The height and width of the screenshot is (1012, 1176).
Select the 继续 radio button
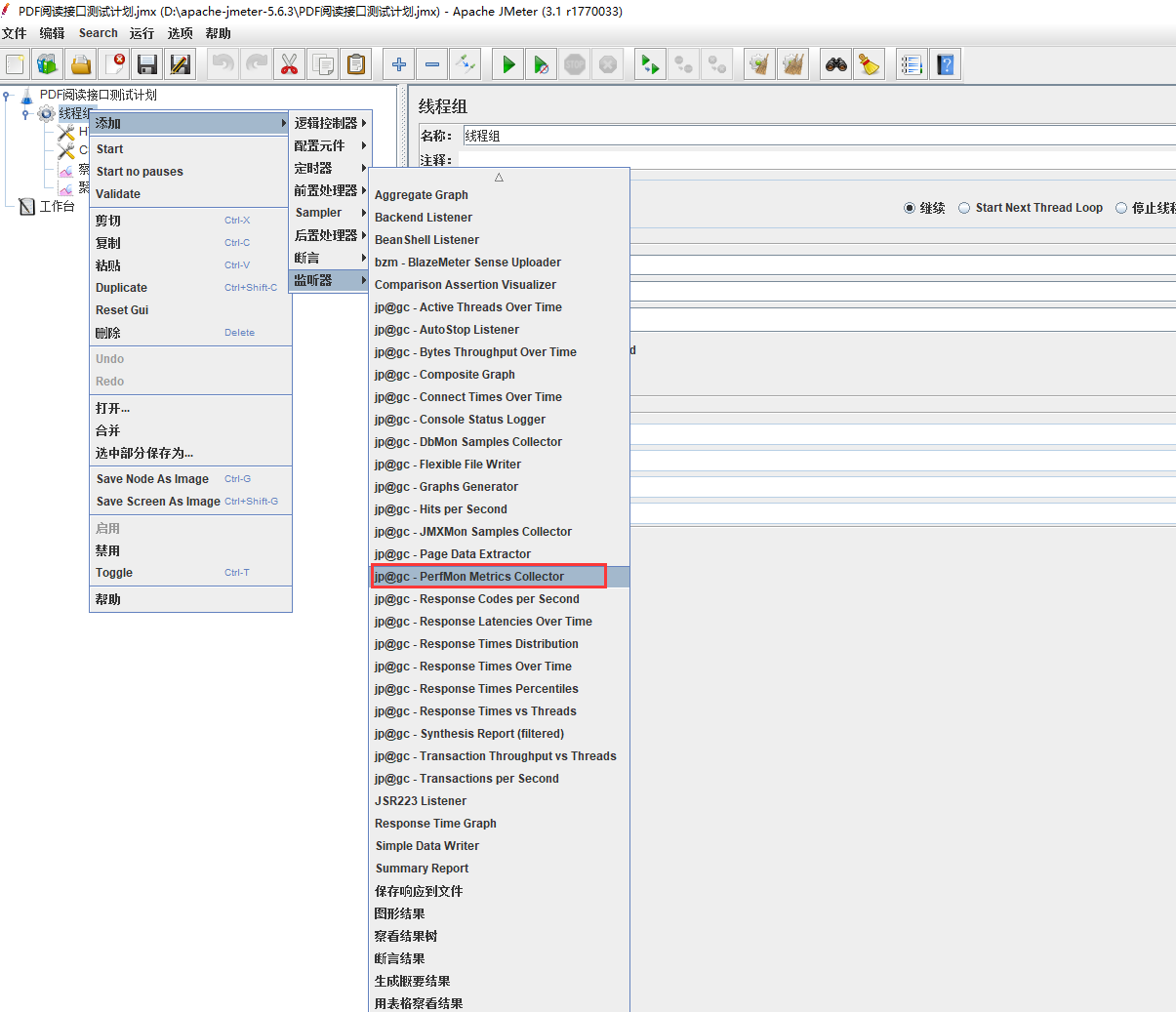click(x=910, y=208)
